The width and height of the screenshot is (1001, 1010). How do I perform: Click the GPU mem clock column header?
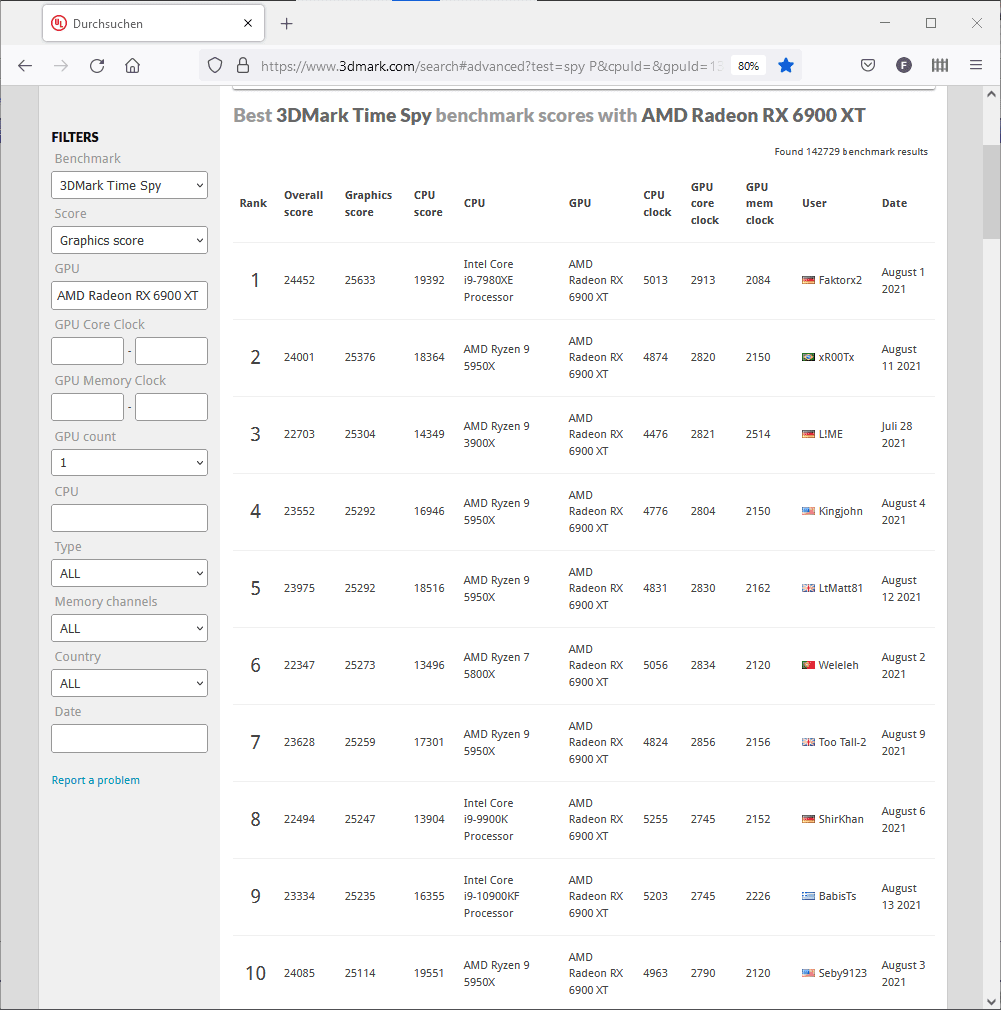[759, 204]
